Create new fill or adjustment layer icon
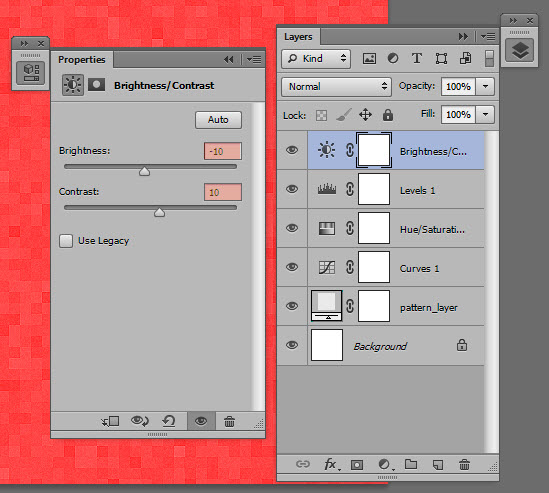This screenshot has width=549, height=493. click(385, 465)
